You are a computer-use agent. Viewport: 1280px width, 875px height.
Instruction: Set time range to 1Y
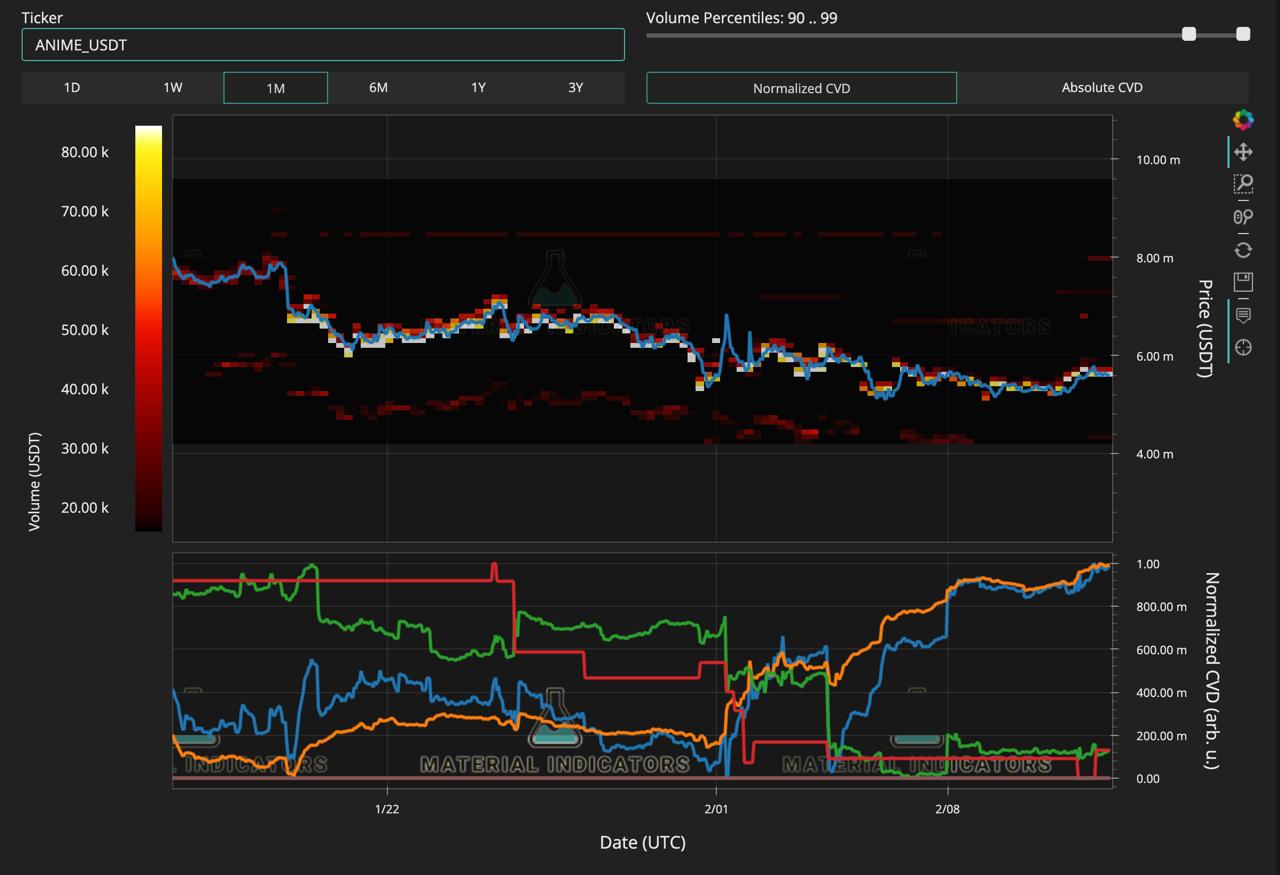[x=478, y=88]
